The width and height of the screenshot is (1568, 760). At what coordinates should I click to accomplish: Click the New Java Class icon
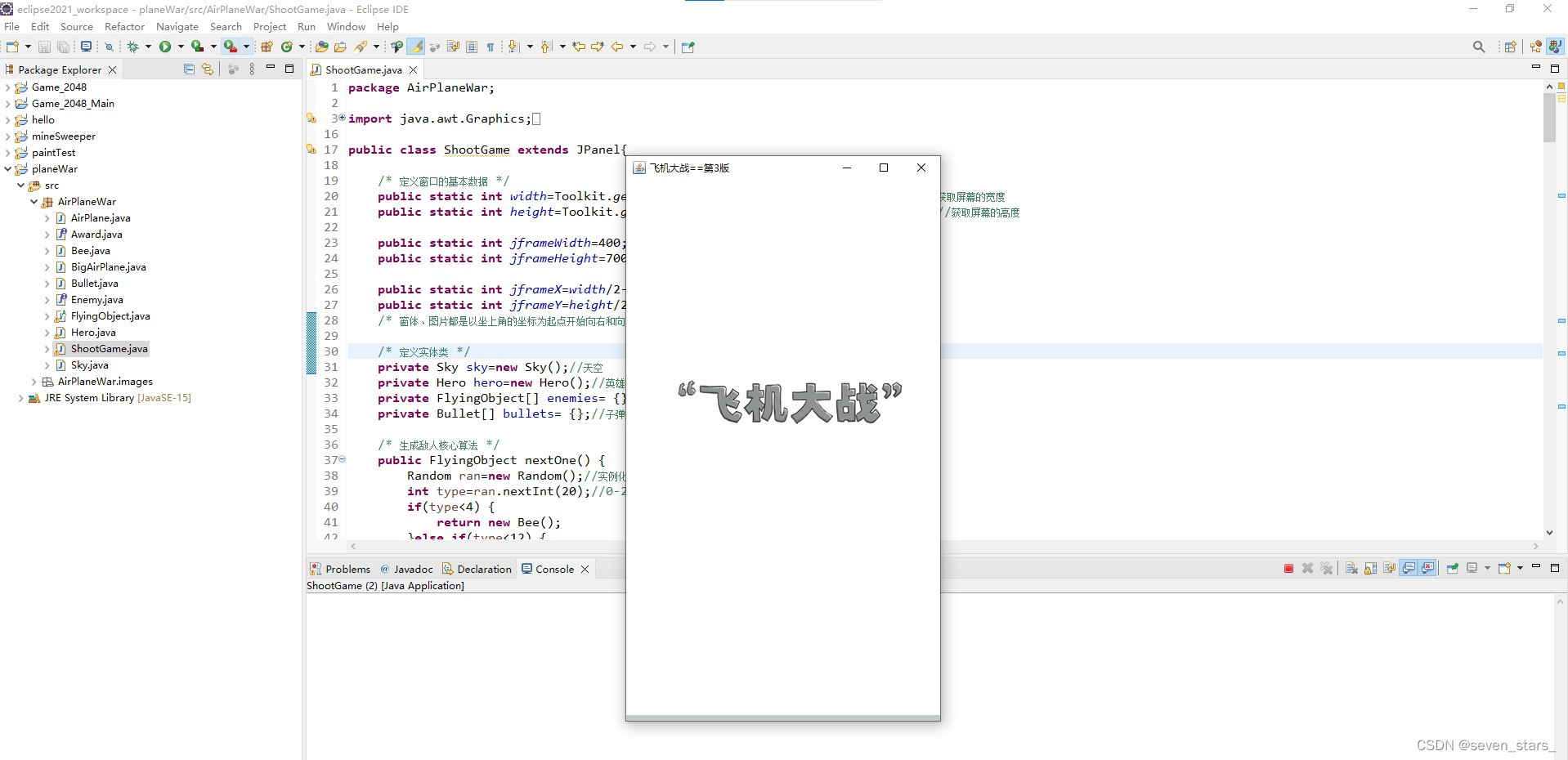coord(287,47)
